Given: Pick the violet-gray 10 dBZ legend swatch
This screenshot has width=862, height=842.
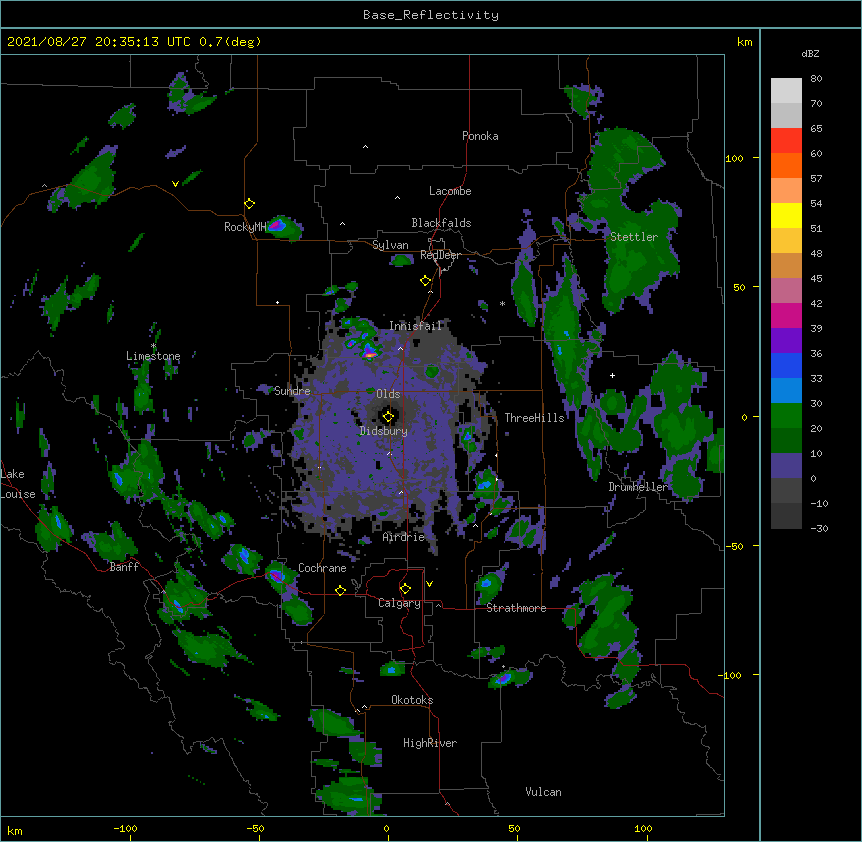Looking at the screenshot, I should [786, 466].
